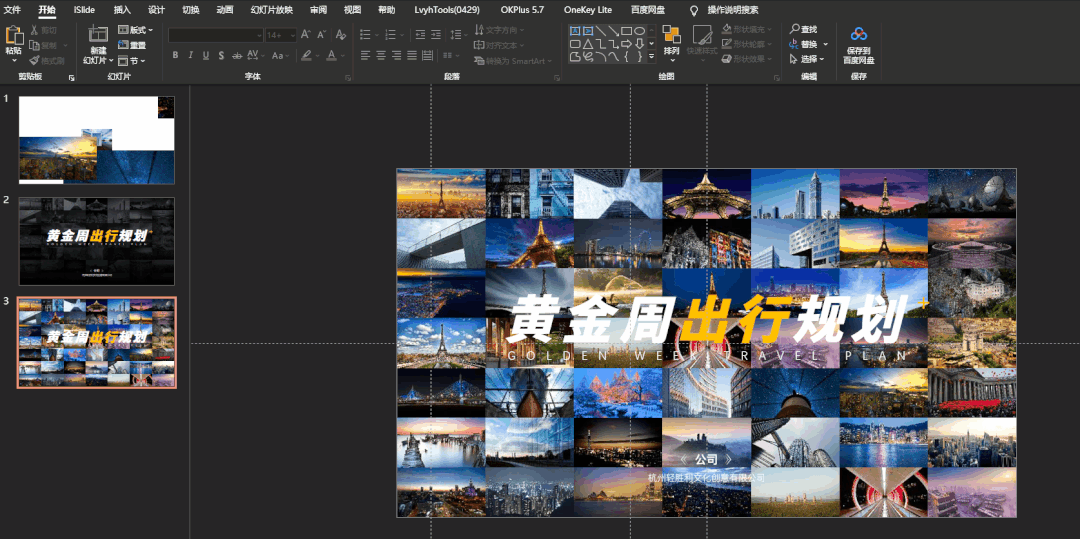
Task: Decrease font size with the smaller A icon
Action: click(x=322, y=34)
